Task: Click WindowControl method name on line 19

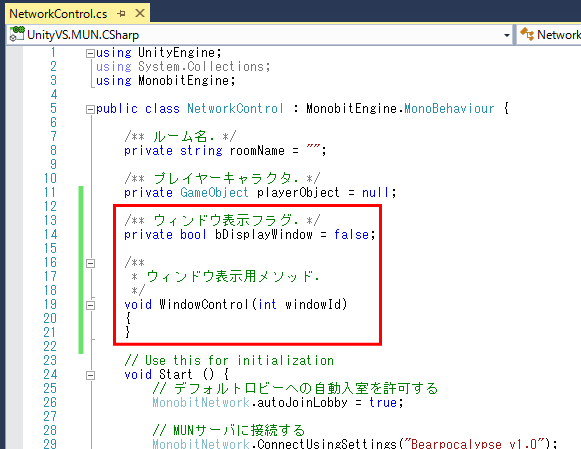Action: pos(203,305)
